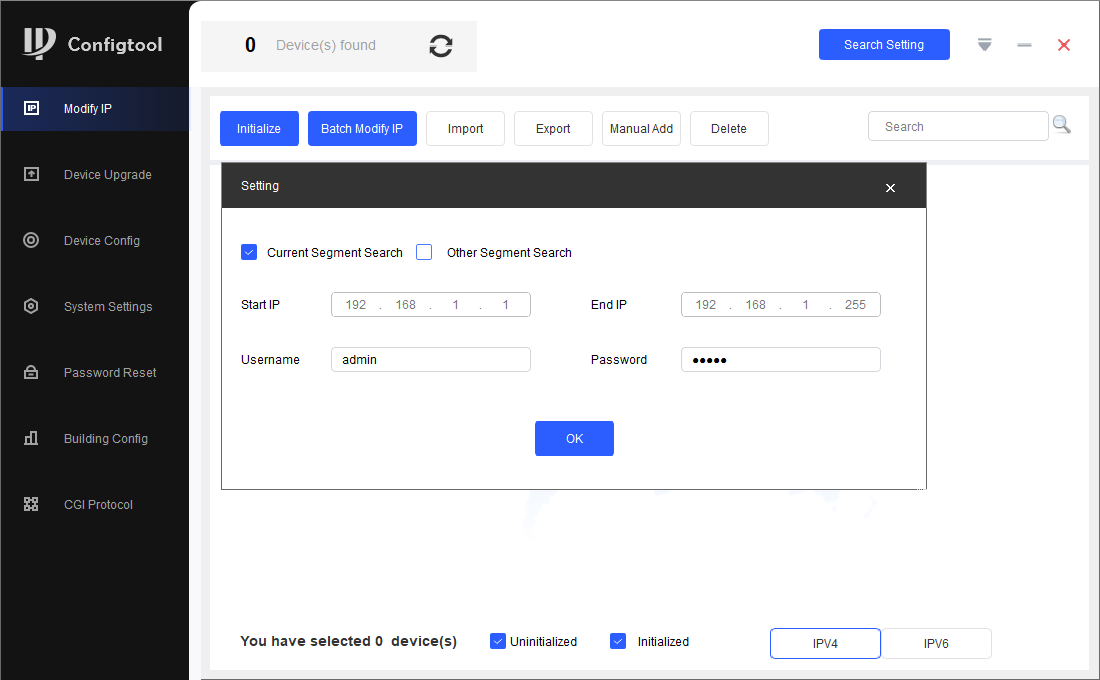Switch to the IPV6 tab

pos(936,644)
